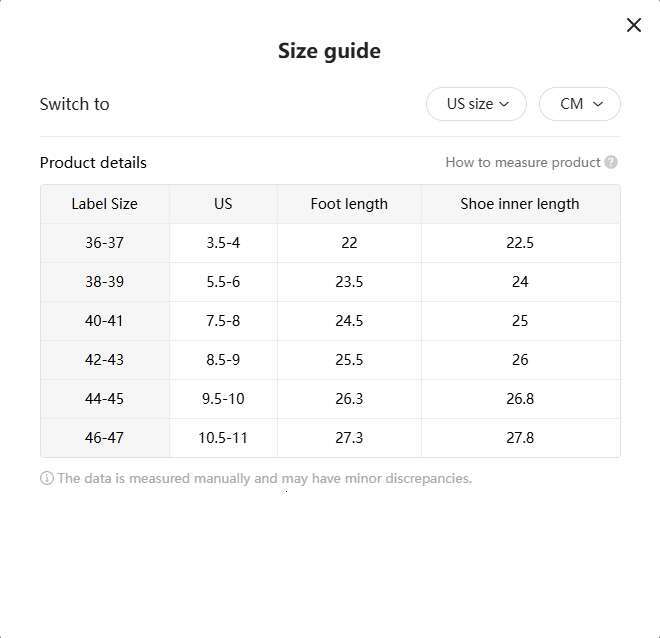Click the US column header
The height and width of the screenshot is (638, 660).
(x=223, y=204)
